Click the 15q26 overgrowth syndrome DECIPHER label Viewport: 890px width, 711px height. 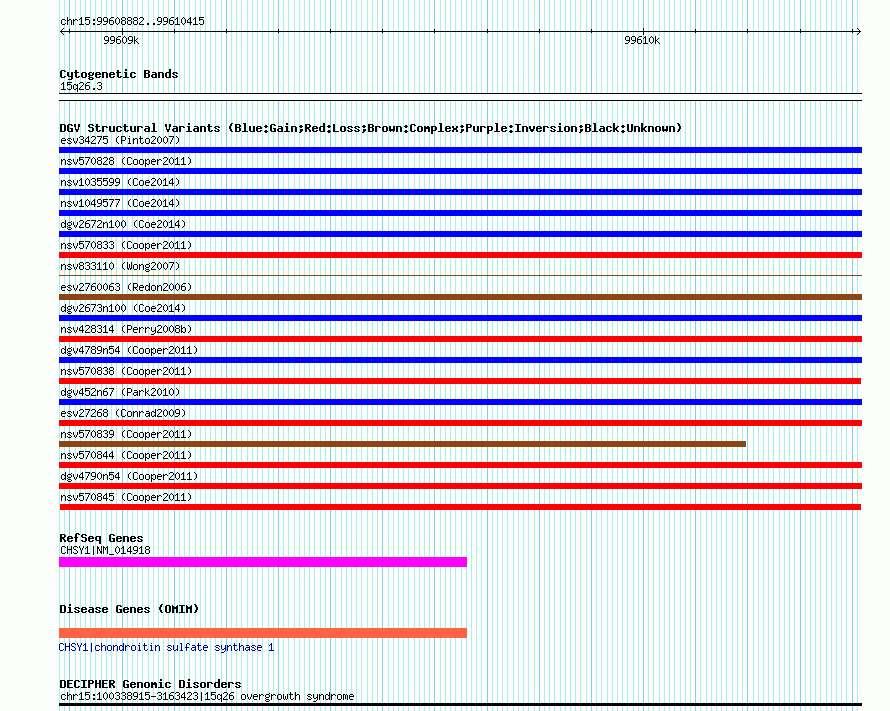coord(207,696)
